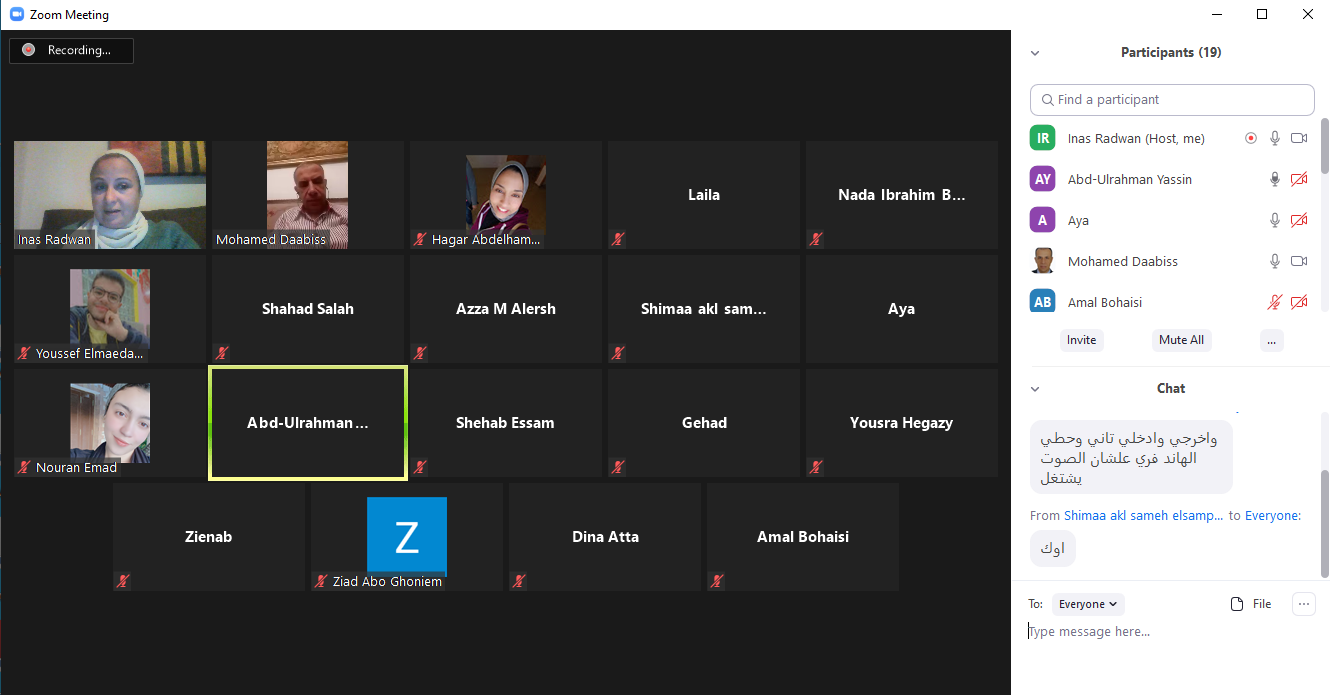Click the Everyone link in the chat message header
This screenshot has width=1330, height=695.
(x=1271, y=516)
